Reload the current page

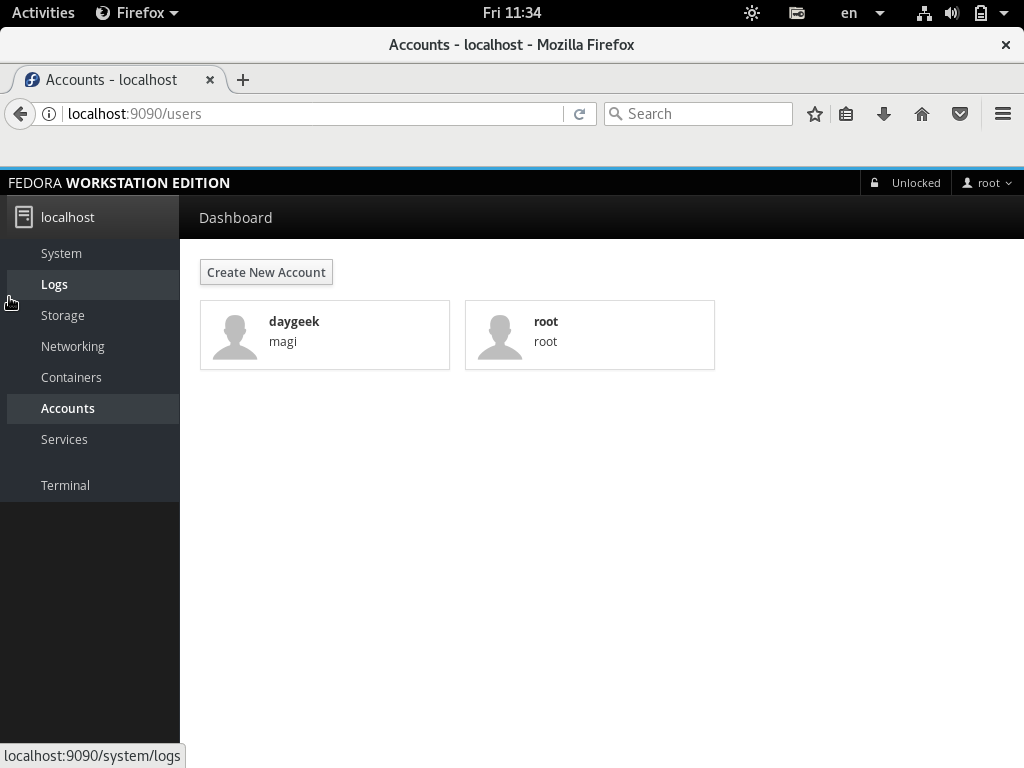click(x=579, y=114)
